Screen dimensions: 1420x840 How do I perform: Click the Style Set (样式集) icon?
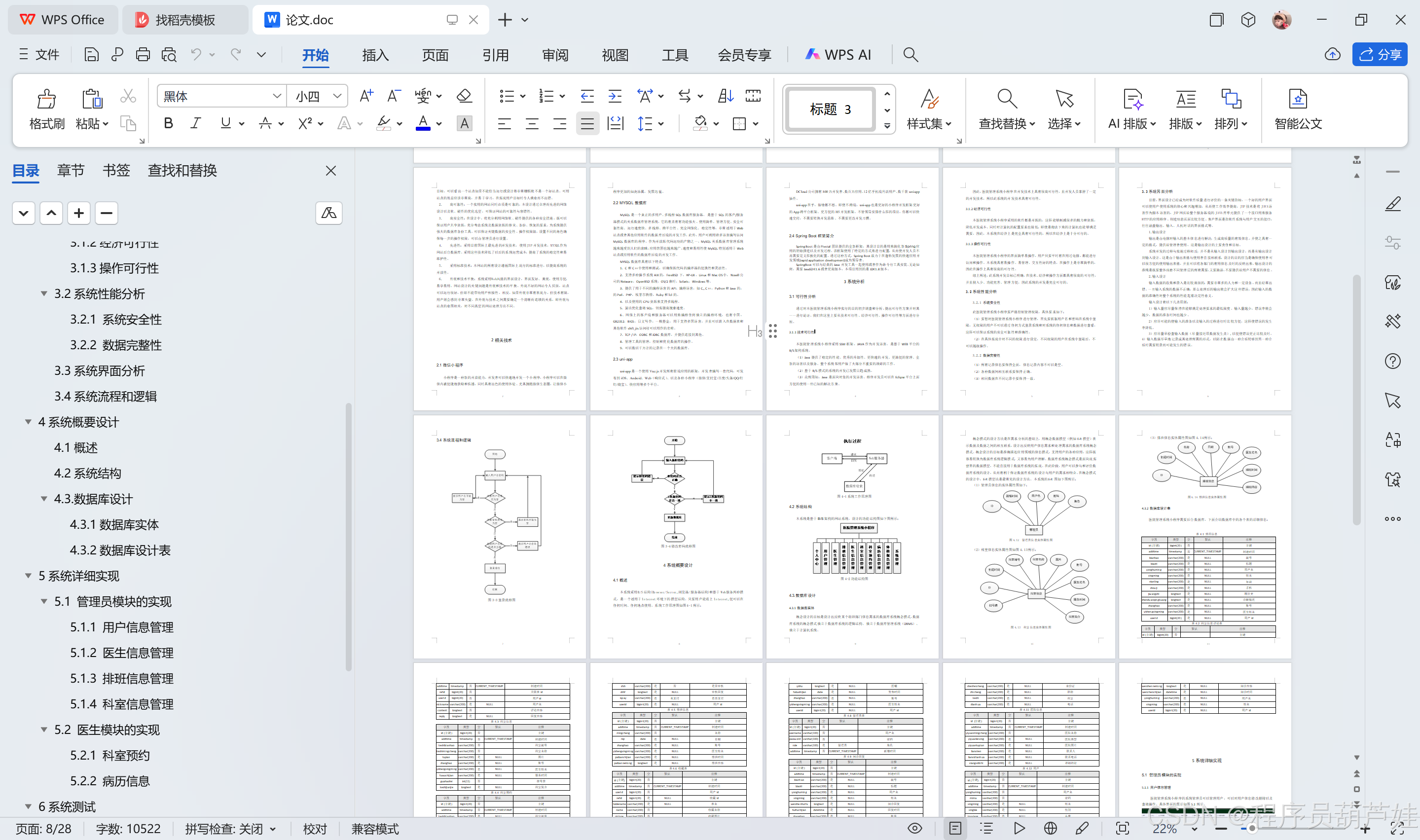click(929, 99)
